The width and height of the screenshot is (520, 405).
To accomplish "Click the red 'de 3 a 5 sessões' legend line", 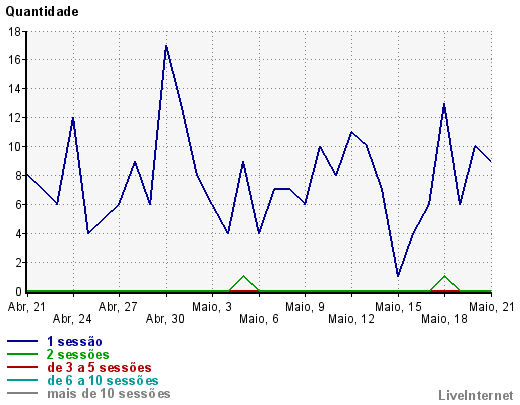I will click(x=22, y=367).
